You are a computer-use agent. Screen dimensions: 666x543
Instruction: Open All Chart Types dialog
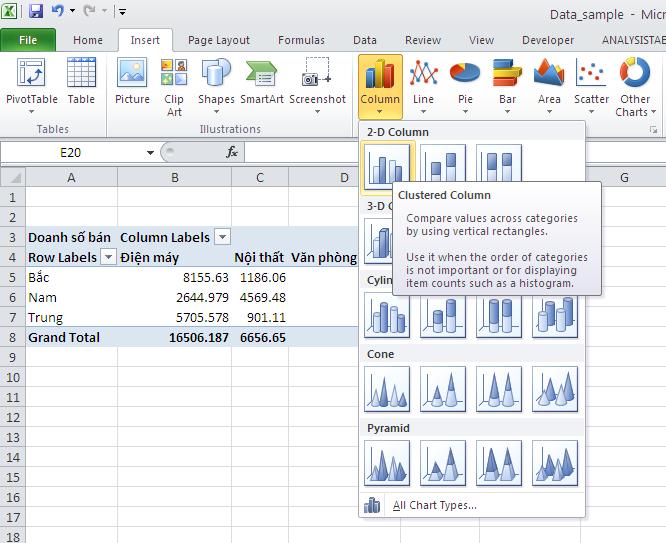(434, 505)
